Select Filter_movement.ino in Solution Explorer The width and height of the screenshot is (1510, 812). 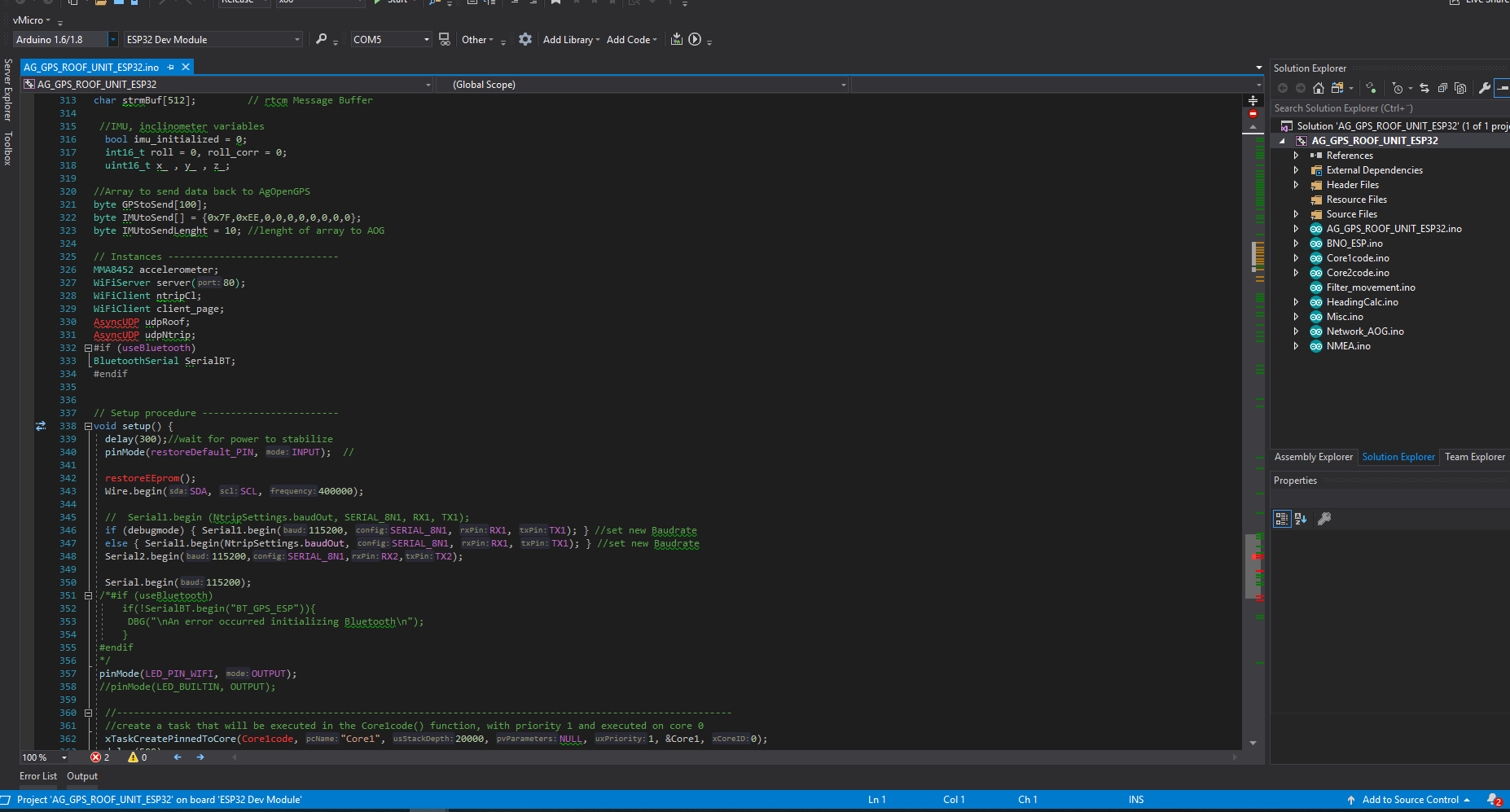(1371, 287)
